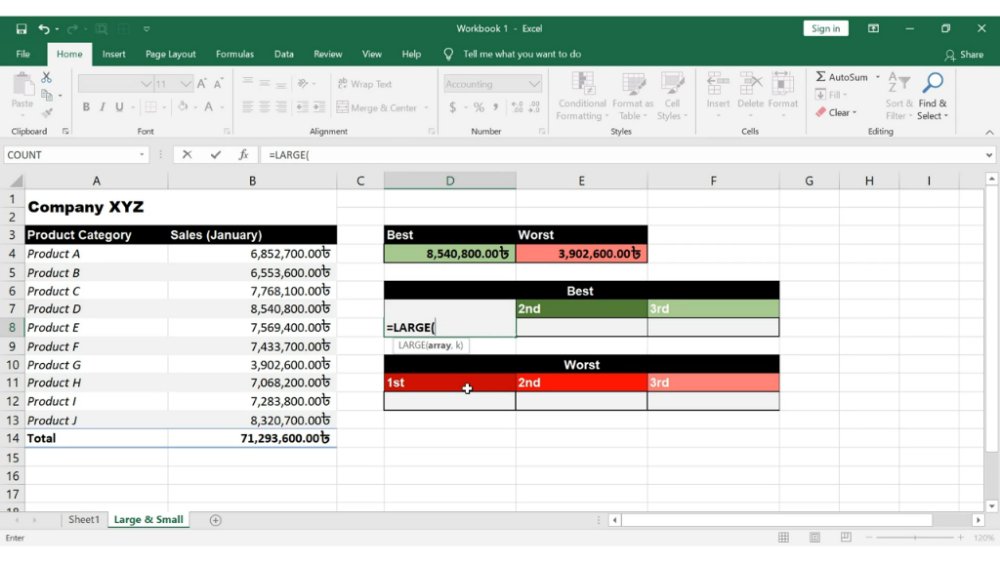Click the Percent Style icon
Viewport: 1000px width, 562px height.
click(478, 107)
